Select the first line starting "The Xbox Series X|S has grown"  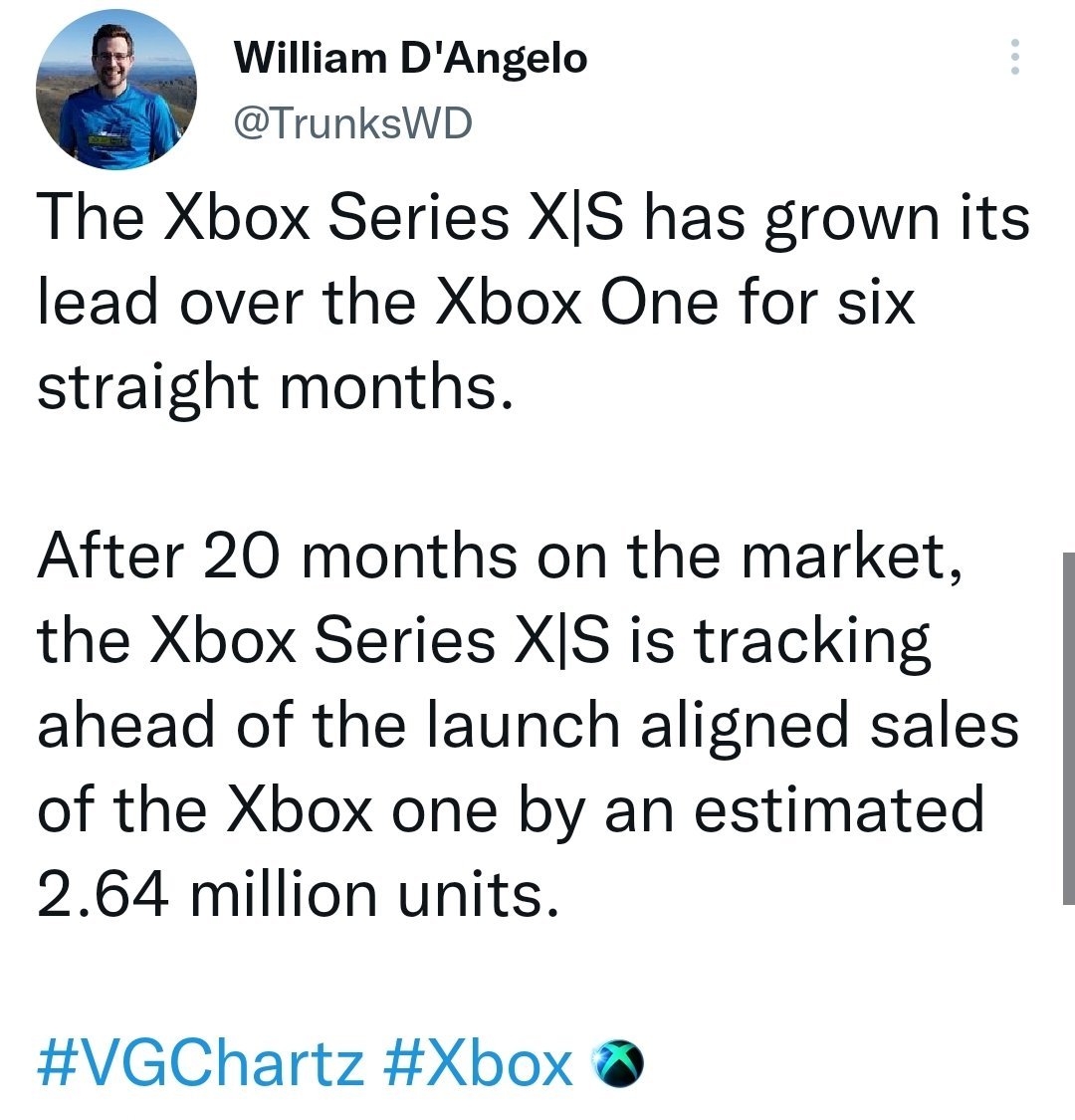coord(533,218)
